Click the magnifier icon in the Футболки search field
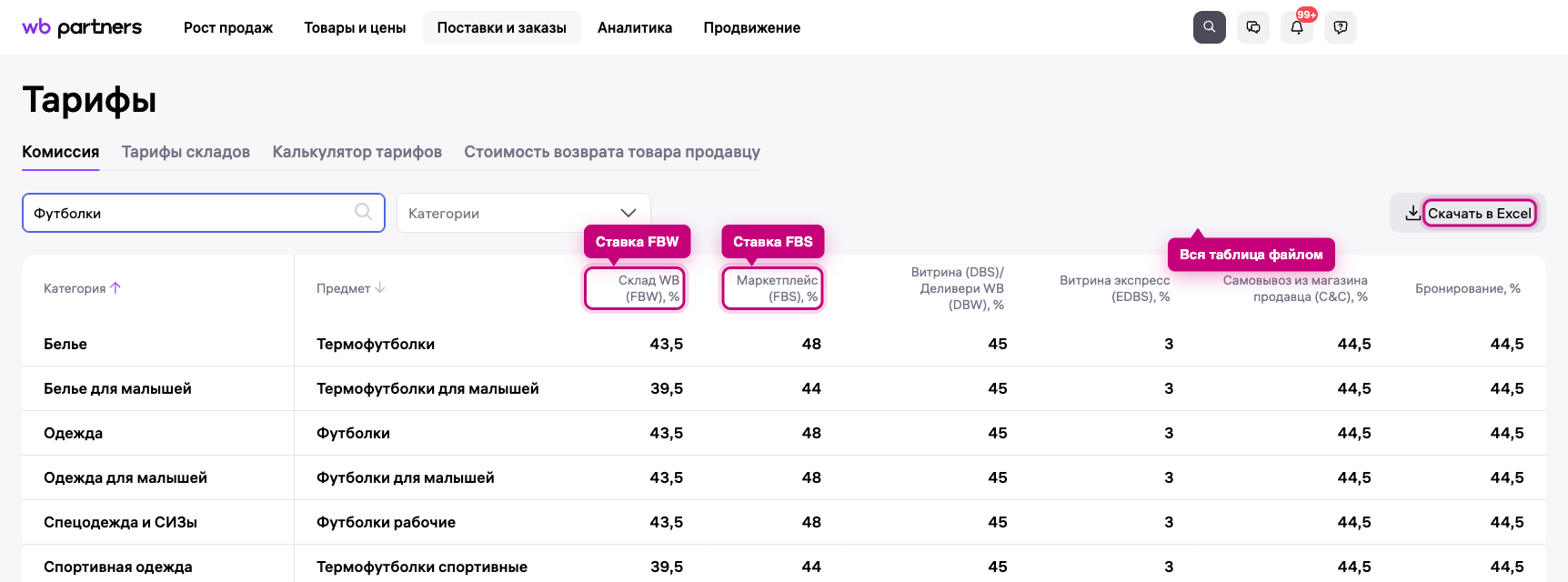The image size is (1568, 582). 363,212
